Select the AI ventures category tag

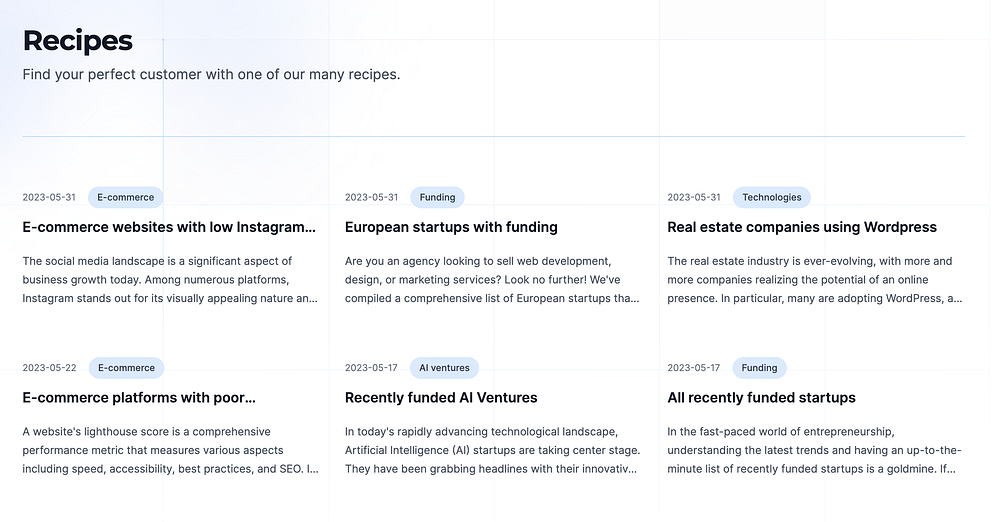pos(444,368)
